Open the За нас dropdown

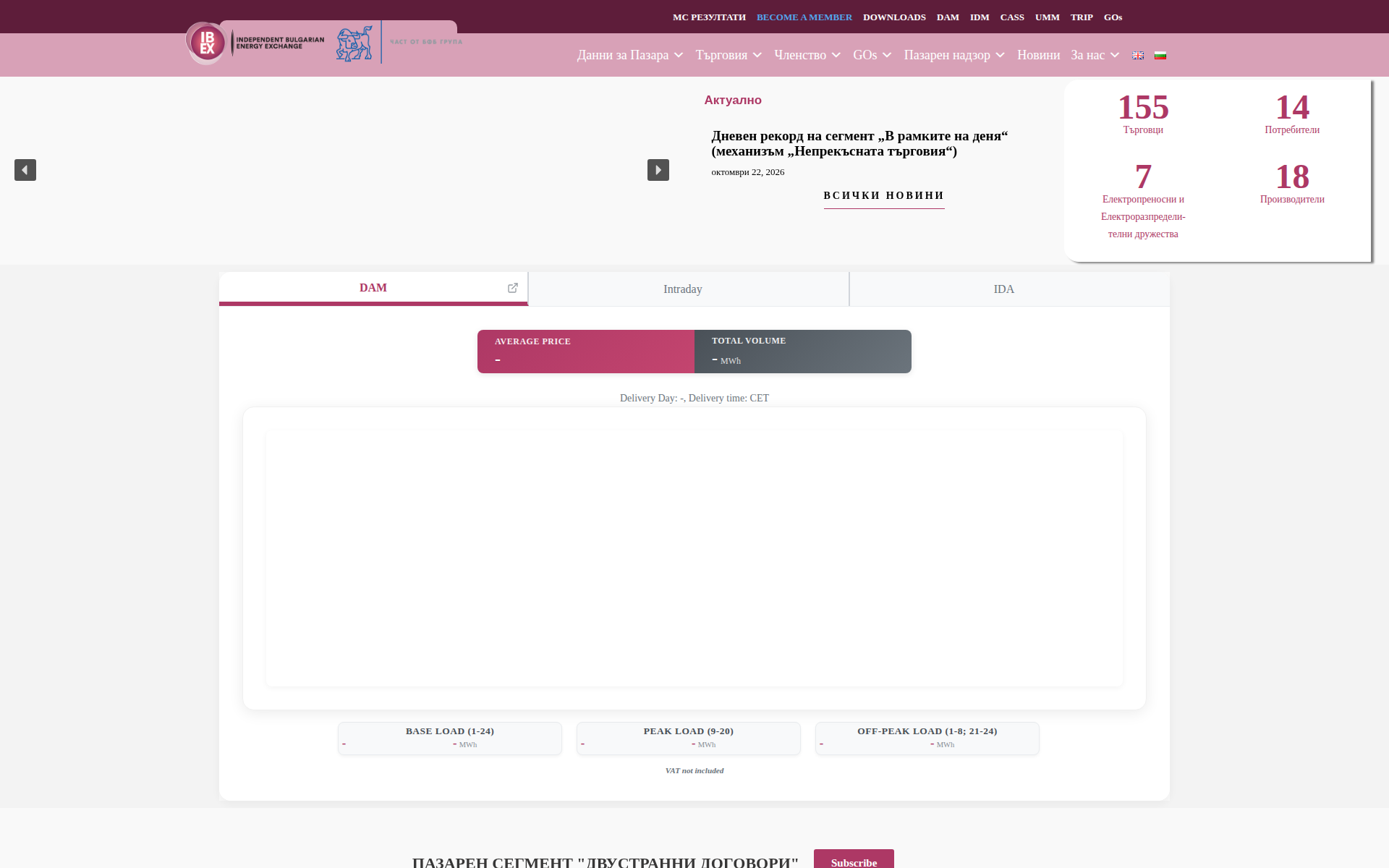tap(1095, 55)
